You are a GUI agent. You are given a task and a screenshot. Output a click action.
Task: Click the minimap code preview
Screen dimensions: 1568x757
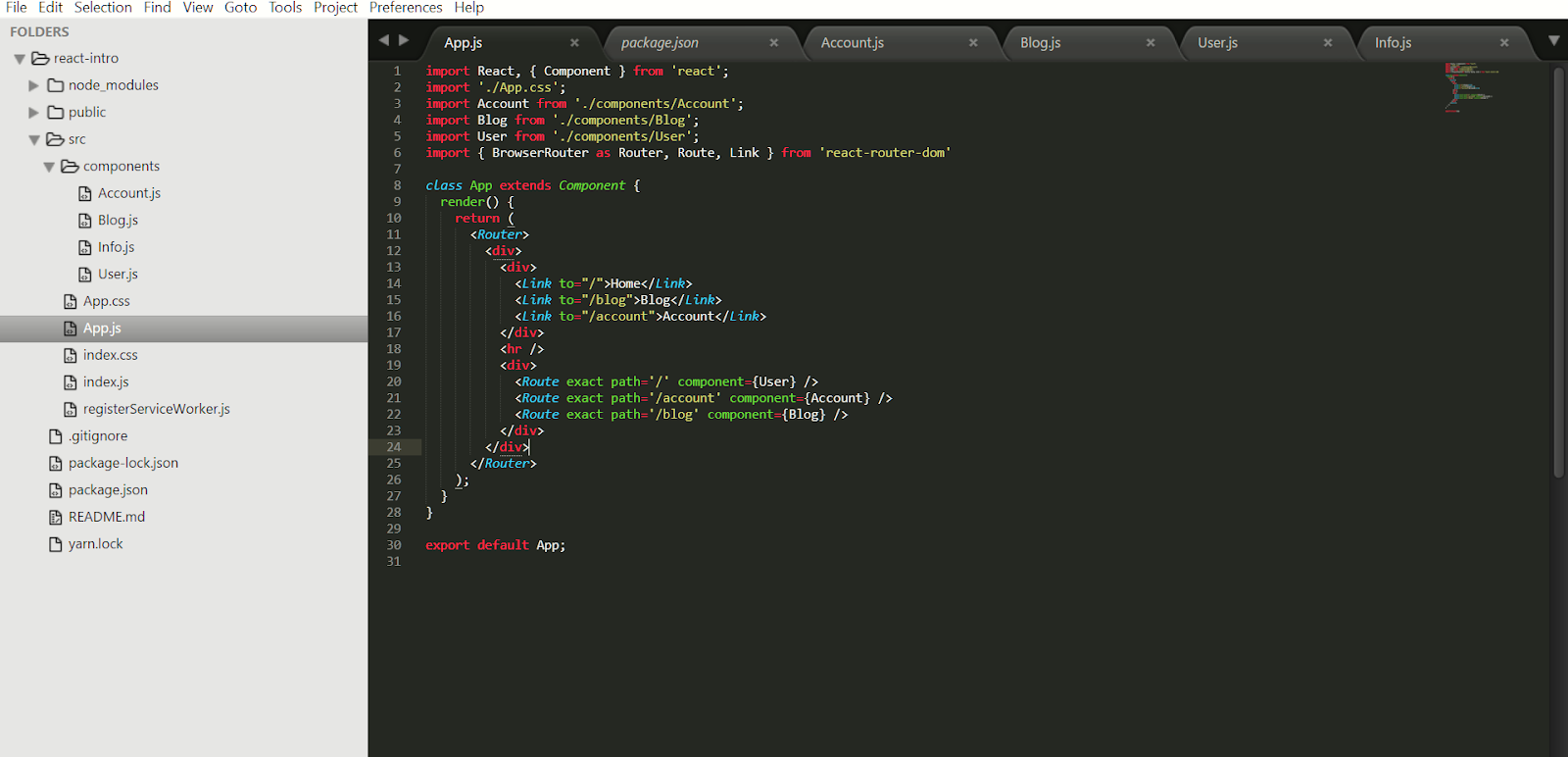1470,86
